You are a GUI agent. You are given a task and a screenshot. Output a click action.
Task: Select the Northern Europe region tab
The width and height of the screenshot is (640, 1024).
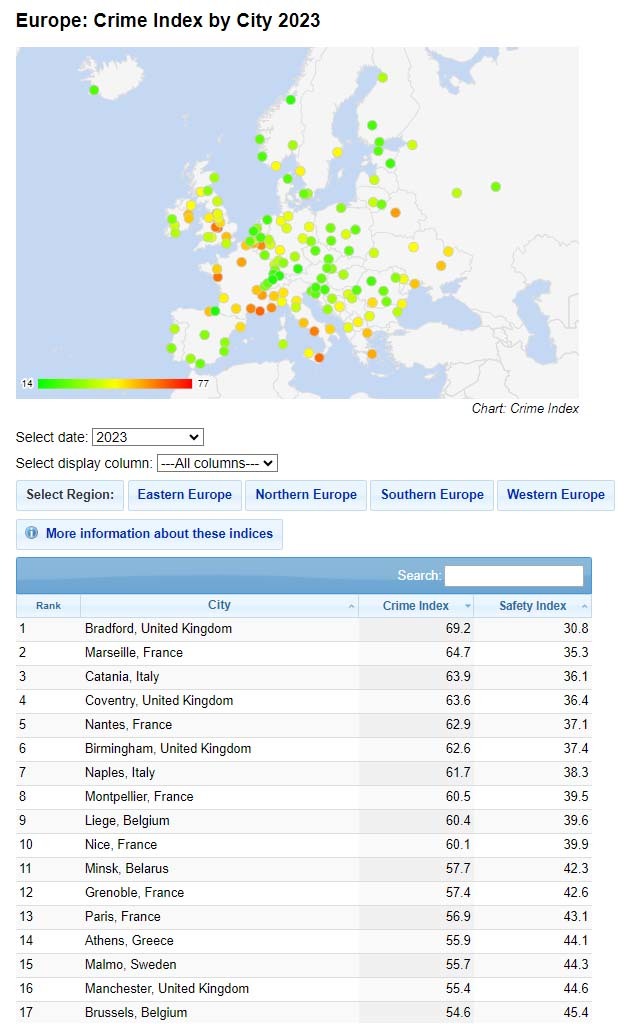[306, 495]
